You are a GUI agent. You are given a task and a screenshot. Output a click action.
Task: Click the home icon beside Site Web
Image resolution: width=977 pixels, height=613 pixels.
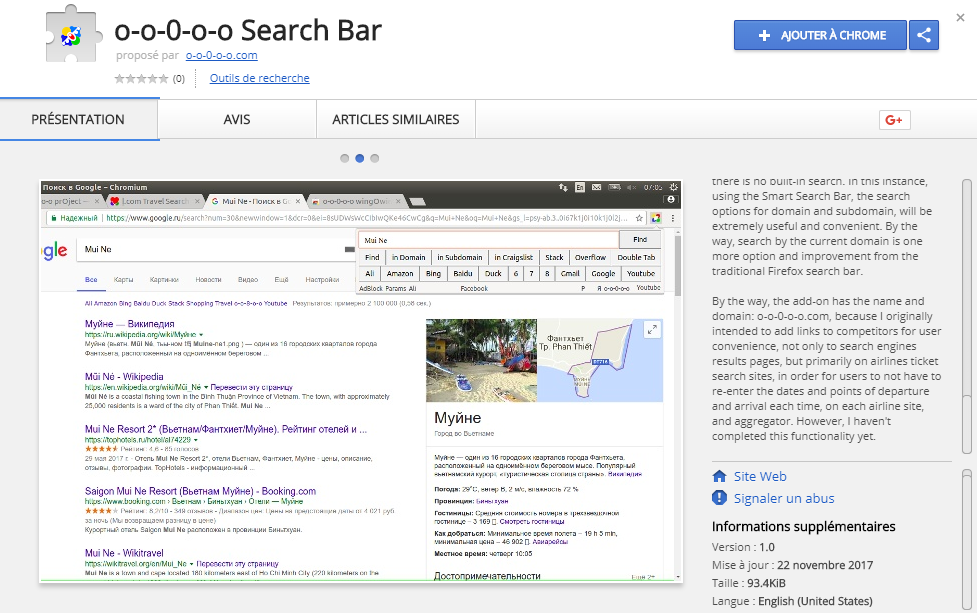click(x=719, y=477)
